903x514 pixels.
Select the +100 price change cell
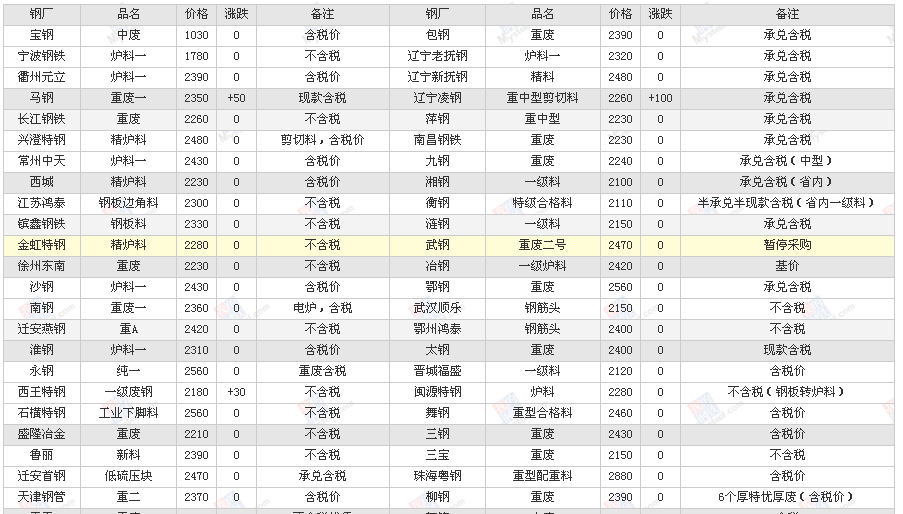(660, 98)
